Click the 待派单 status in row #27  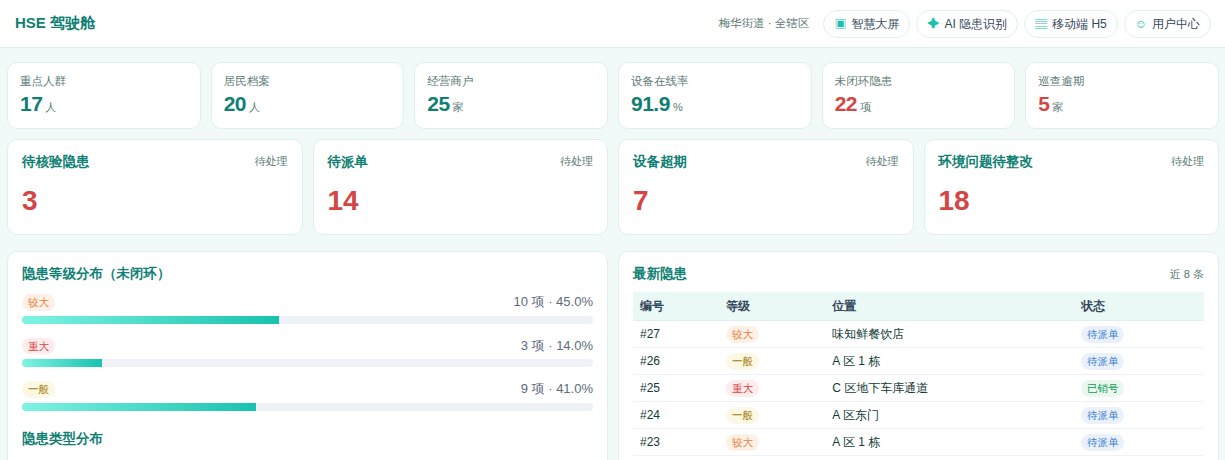coord(1103,334)
